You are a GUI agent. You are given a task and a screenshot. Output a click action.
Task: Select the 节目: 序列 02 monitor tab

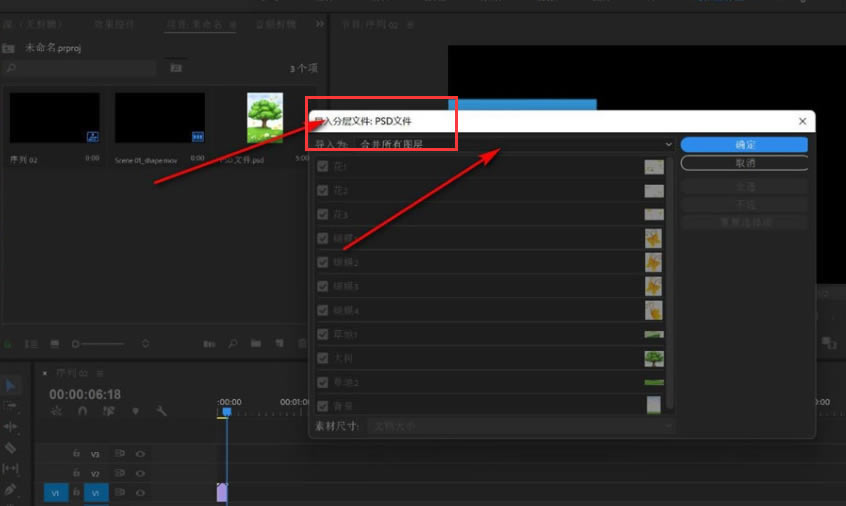pyautogui.click(x=370, y=25)
